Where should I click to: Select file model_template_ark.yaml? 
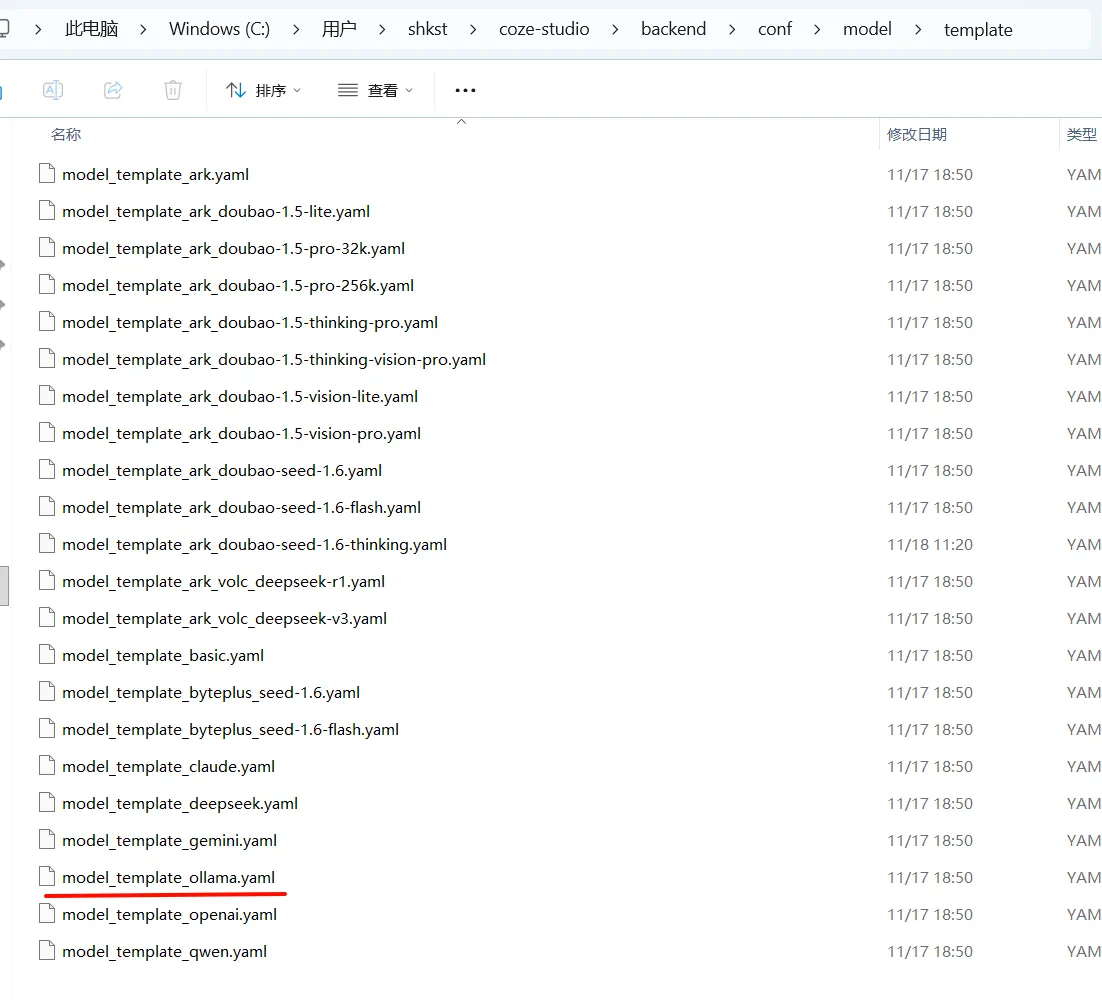click(x=155, y=174)
